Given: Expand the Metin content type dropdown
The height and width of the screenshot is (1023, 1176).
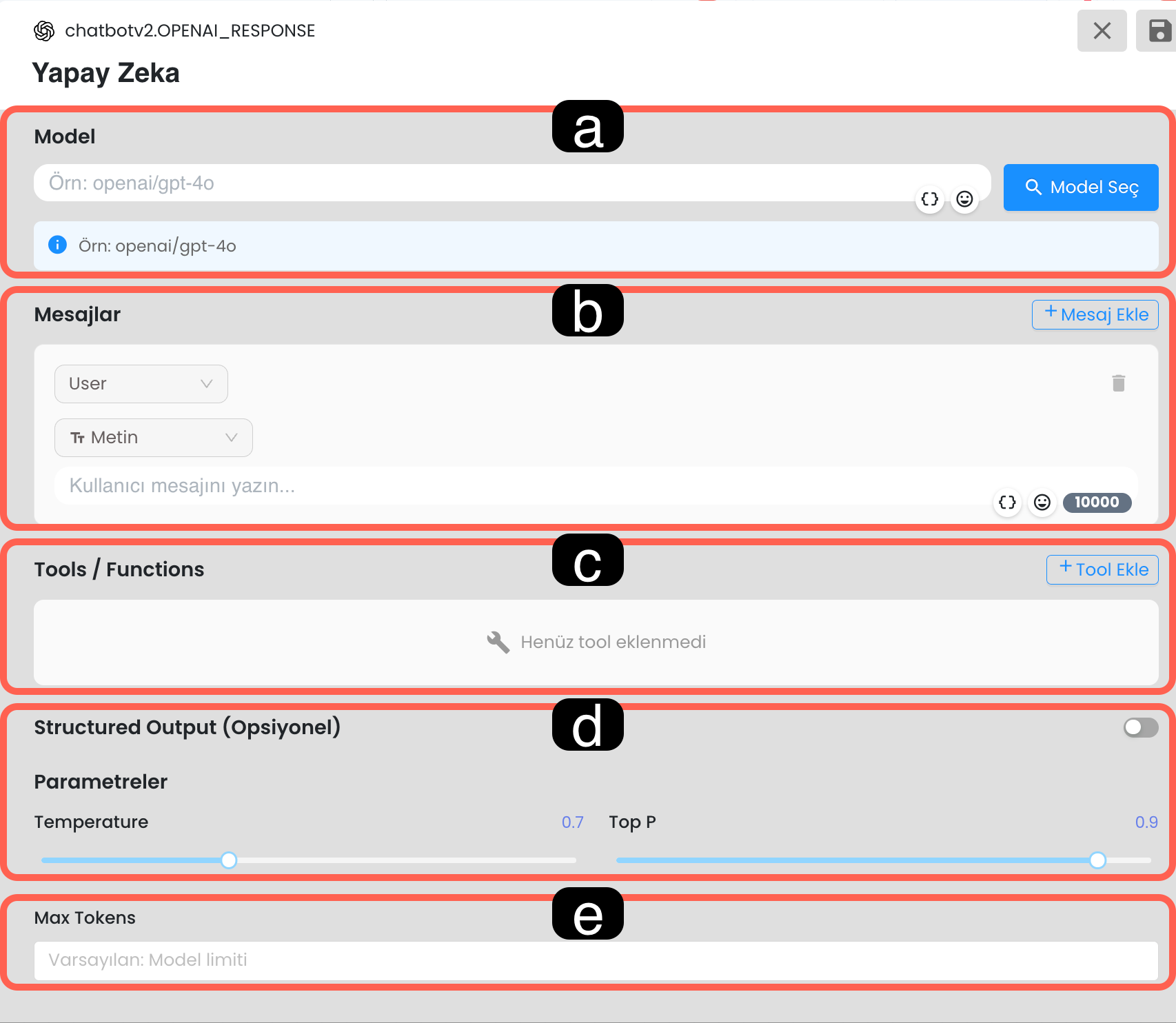Looking at the screenshot, I should point(153,438).
